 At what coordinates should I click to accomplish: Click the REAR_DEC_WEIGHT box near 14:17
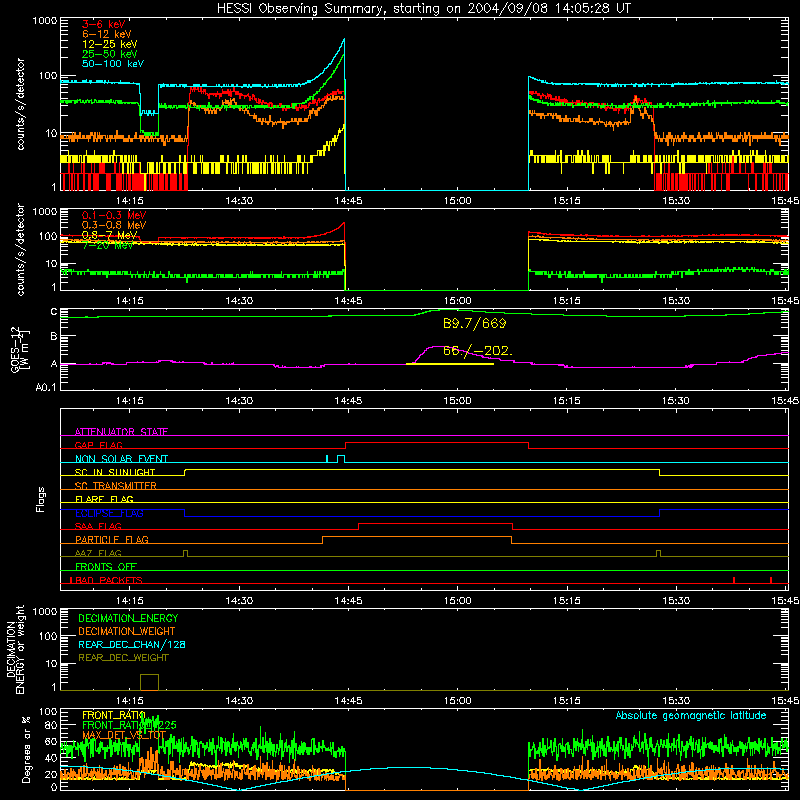[149, 682]
